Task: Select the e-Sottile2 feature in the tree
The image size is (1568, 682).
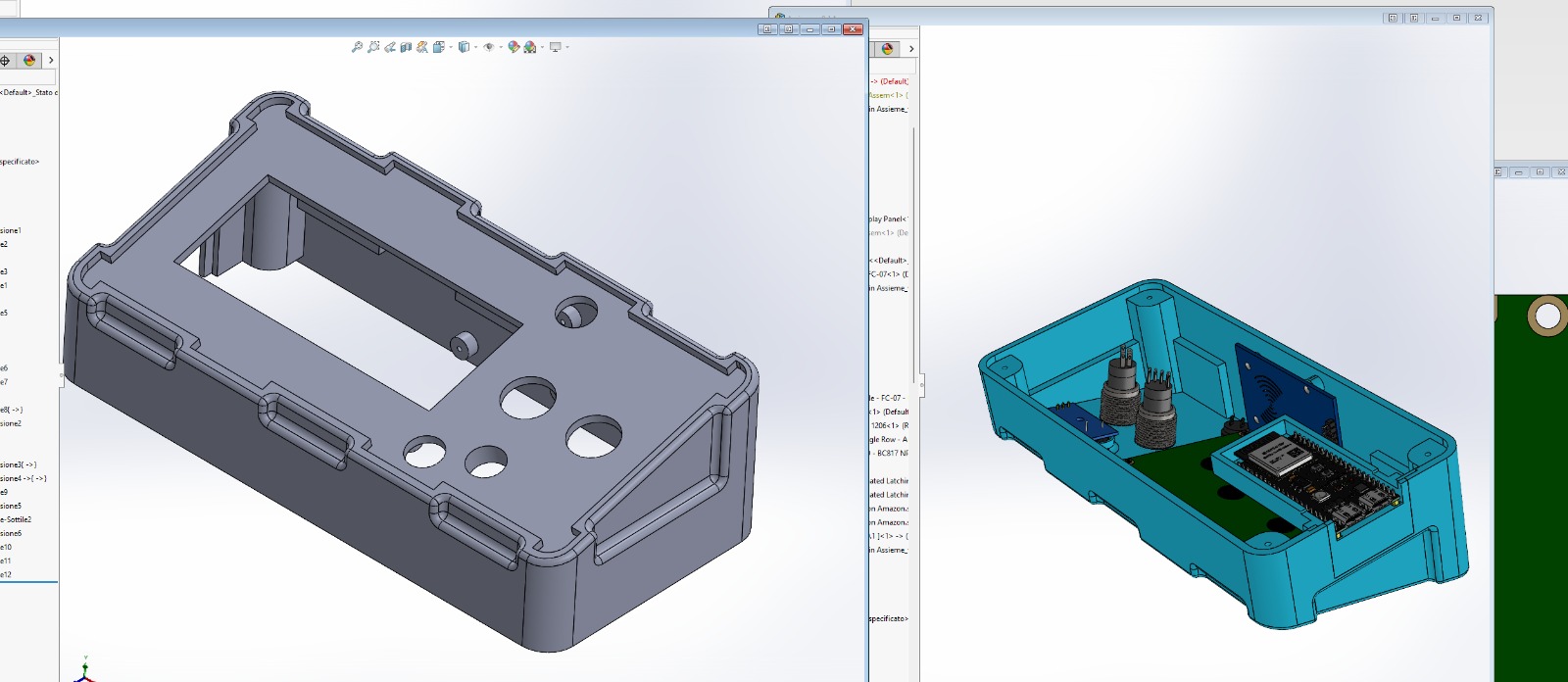Action: [x=16, y=520]
